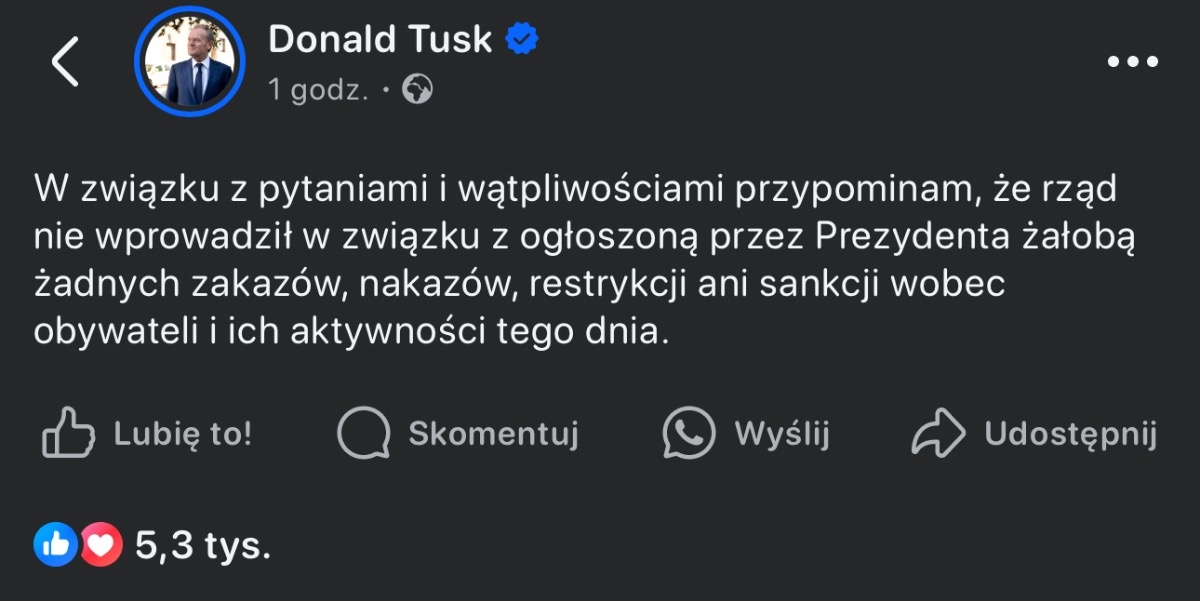Click the thumbs-up outline icon

coord(68,434)
